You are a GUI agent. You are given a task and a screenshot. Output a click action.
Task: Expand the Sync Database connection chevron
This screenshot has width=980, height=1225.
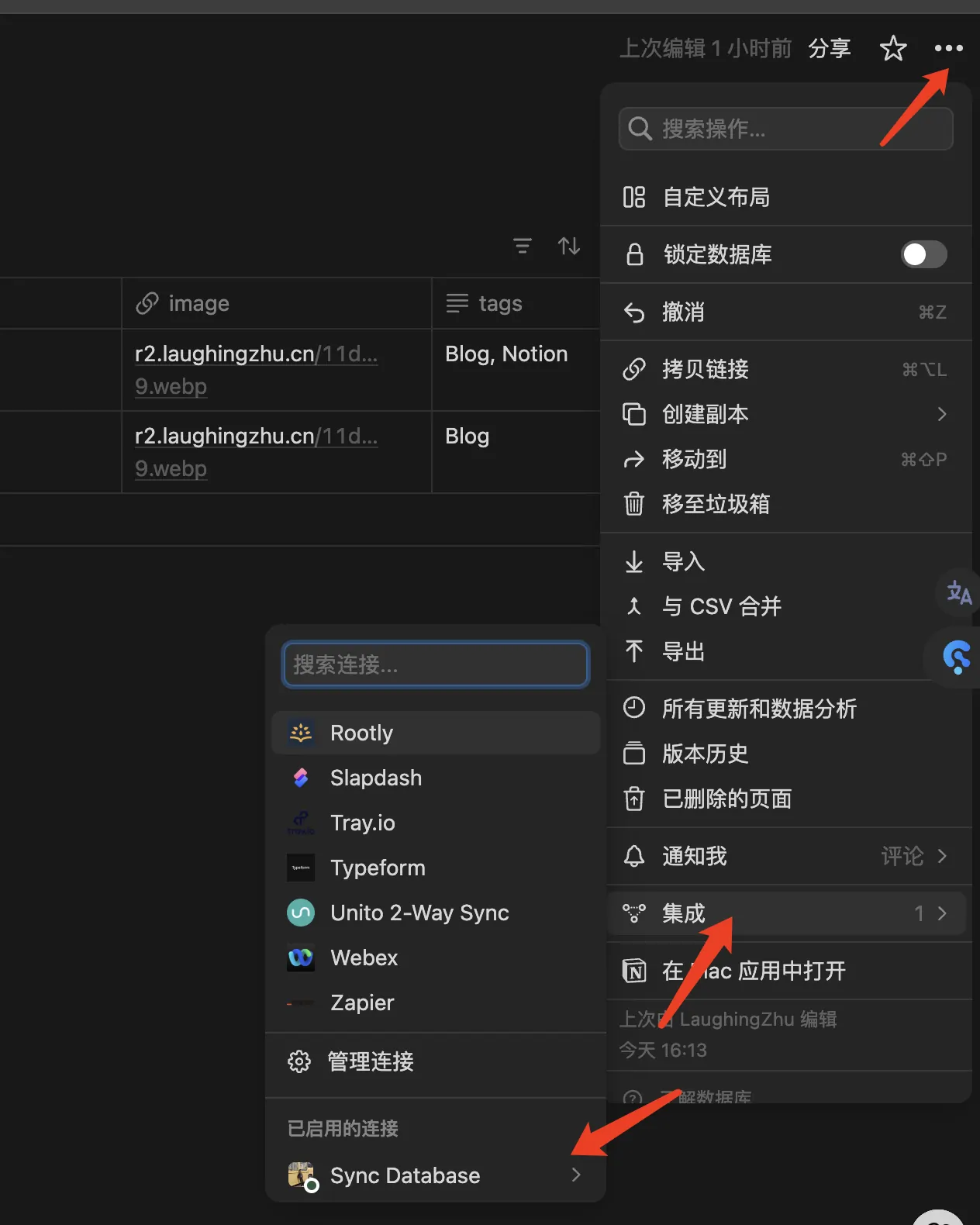coord(576,1175)
